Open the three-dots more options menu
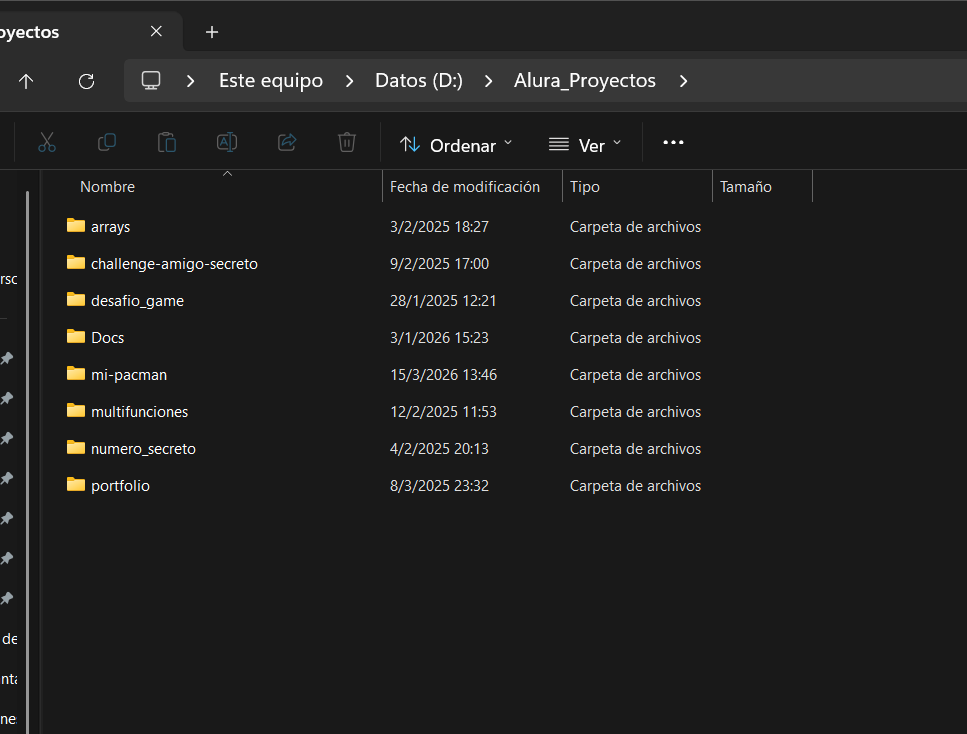The width and height of the screenshot is (967, 734). 673,143
